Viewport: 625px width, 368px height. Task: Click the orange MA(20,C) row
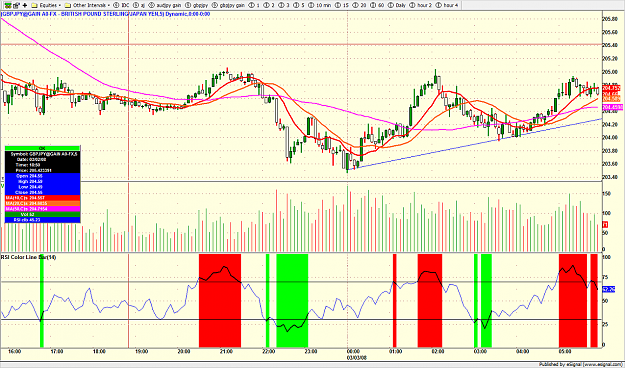click(x=42, y=203)
